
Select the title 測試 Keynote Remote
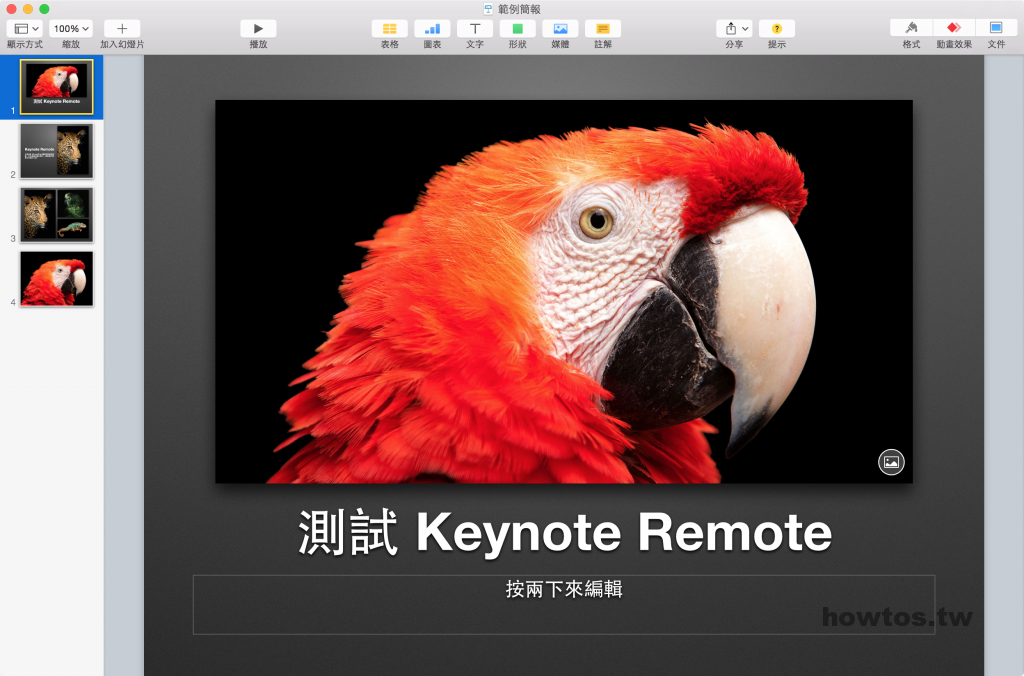click(565, 532)
